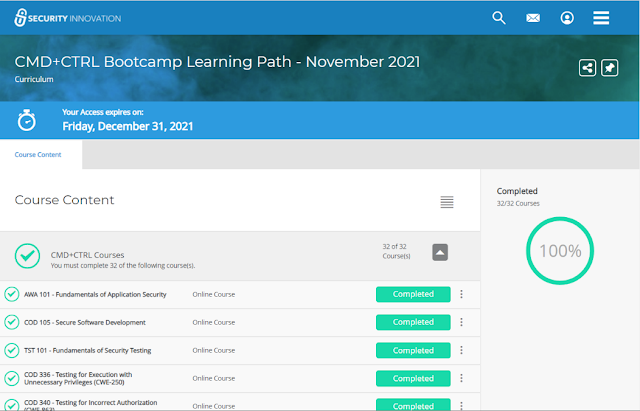
Task: Click the CMD+CTRL Bootcamp Learning Path title
Action: tap(217, 62)
